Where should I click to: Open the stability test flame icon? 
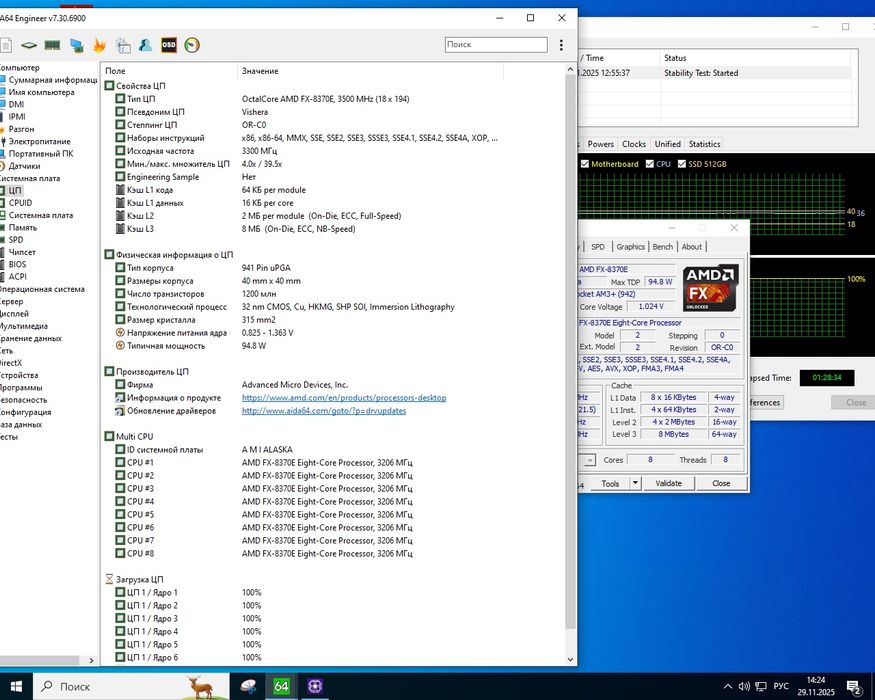pos(99,45)
